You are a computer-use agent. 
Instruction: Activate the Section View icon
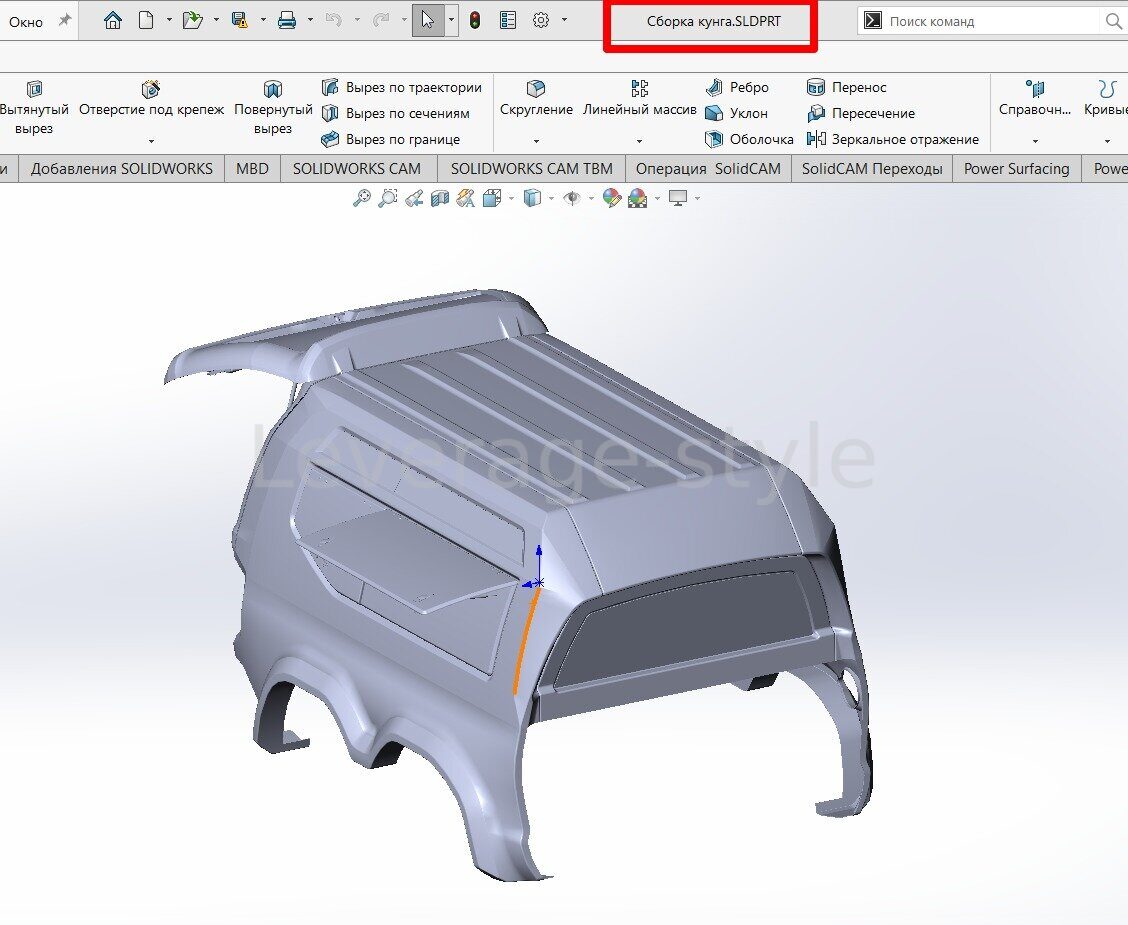(x=440, y=199)
